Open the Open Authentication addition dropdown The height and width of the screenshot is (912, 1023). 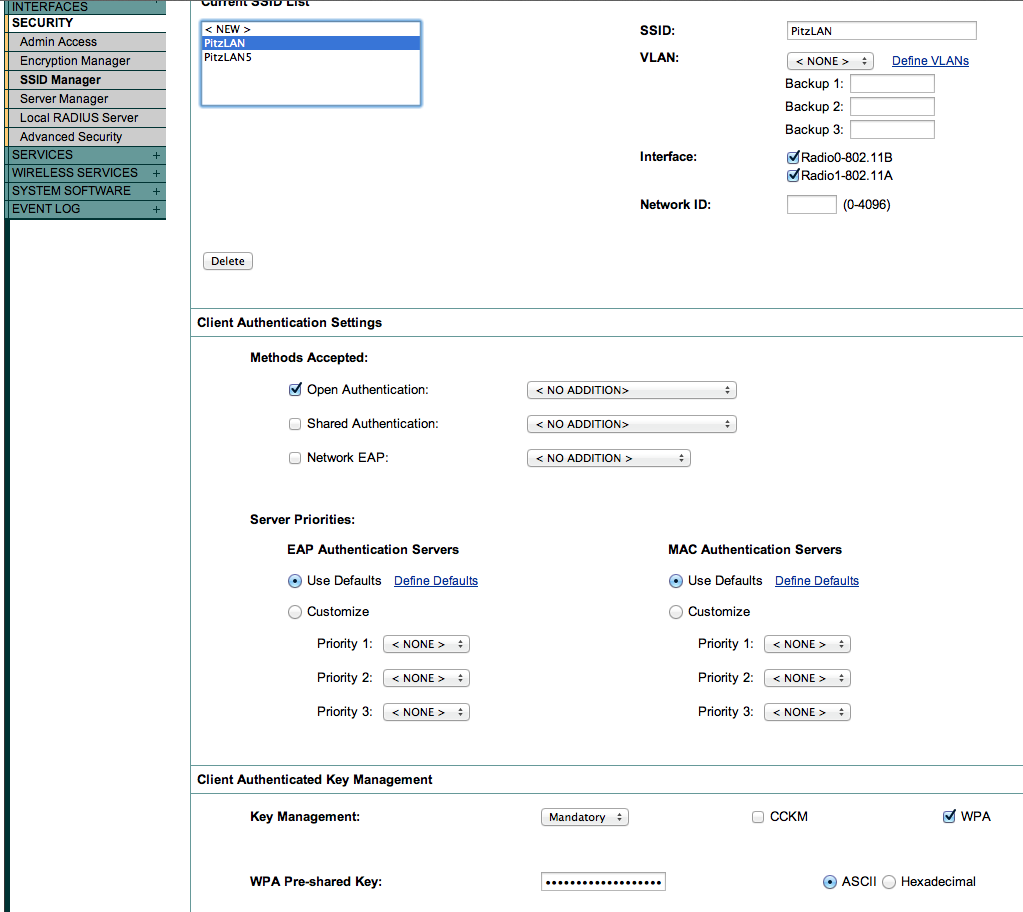pyautogui.click(x=632, y=390)
